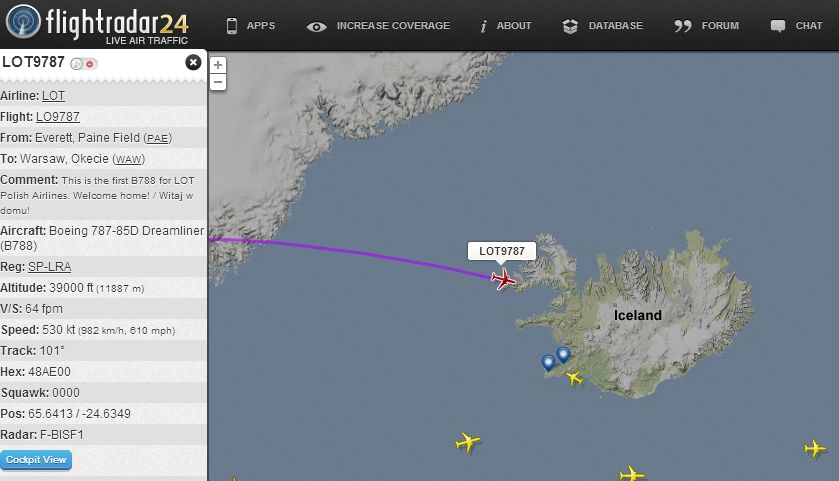
Task: Click the left blue airport pin near Iceland
Action: tap(548, 363)
